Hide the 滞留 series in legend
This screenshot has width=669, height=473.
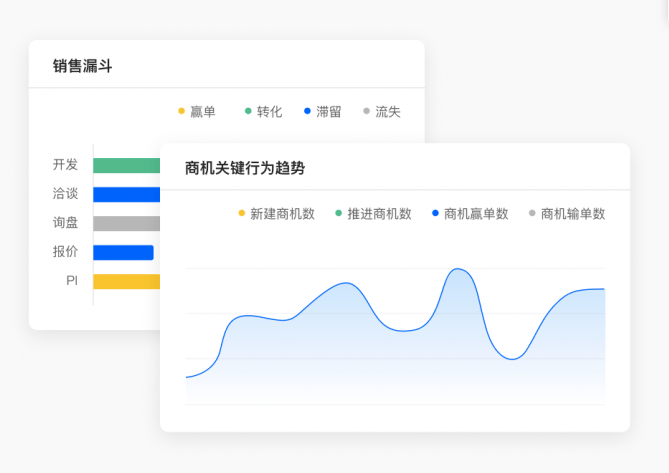323,112
